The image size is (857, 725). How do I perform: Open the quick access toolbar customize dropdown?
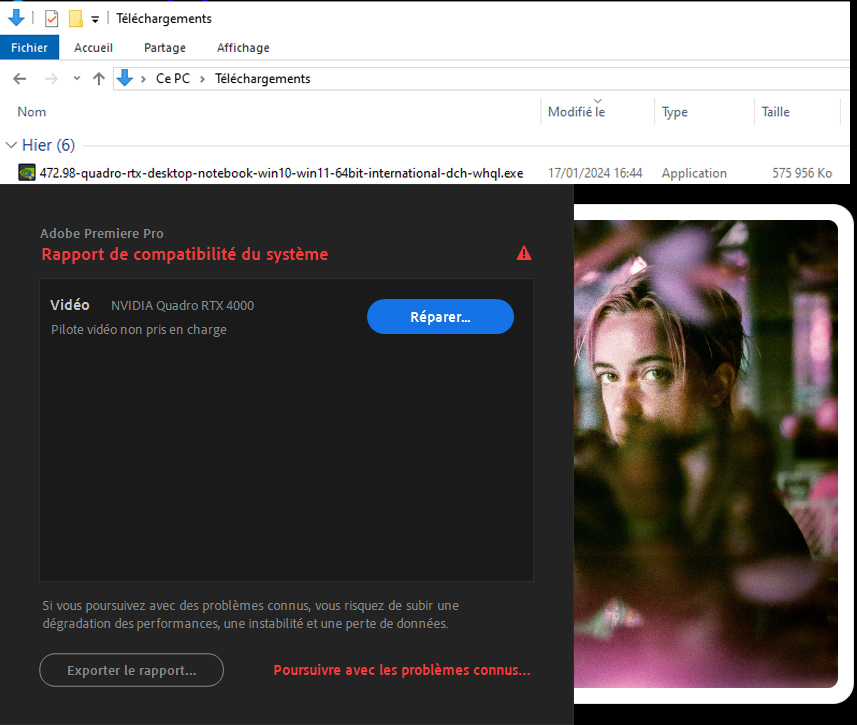[95, 20]
